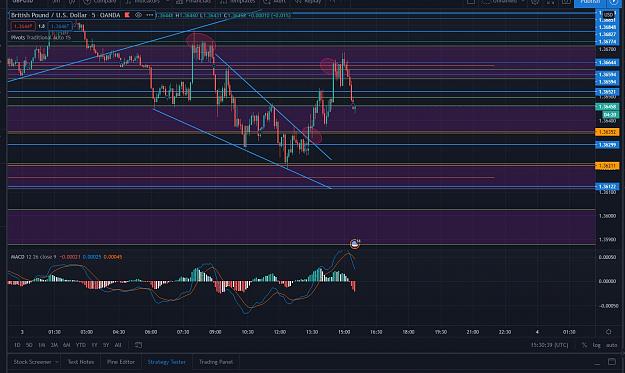
Task: Open the Text Notes tab
Action: pyautogui.click(x=81, y=362)
